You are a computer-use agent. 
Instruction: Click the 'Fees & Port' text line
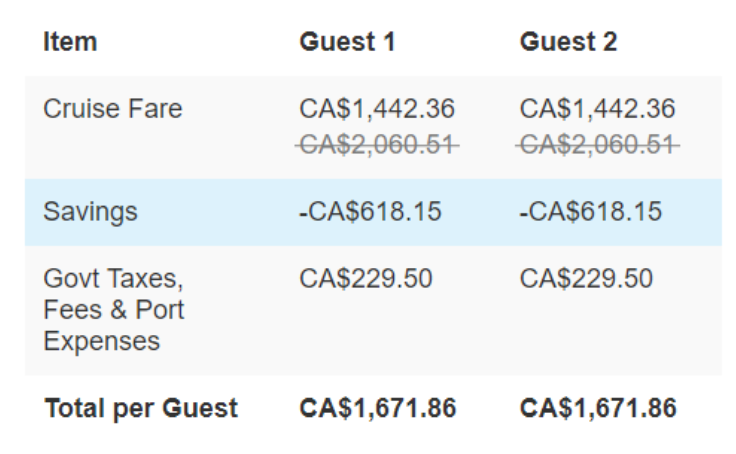tap(114, 310)
